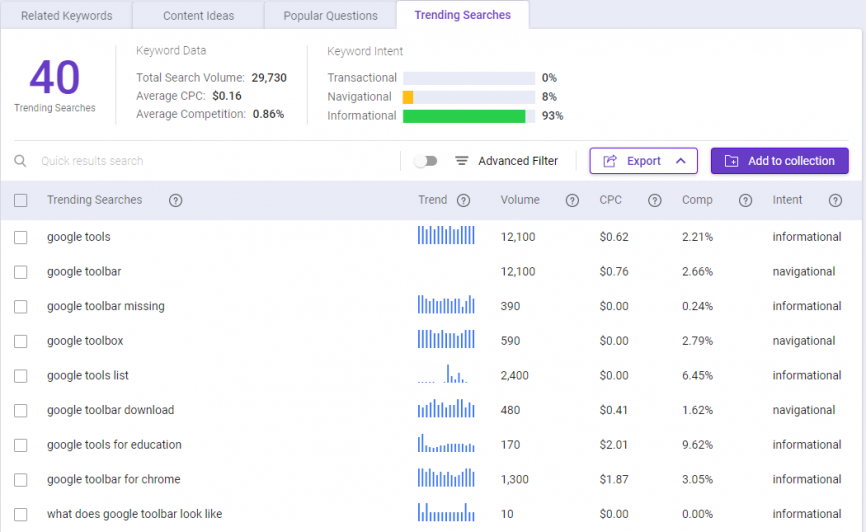The image size is (866, 532).
Task: Click the keyword 'google toolbar for chrome'
Action: [114, 480]
